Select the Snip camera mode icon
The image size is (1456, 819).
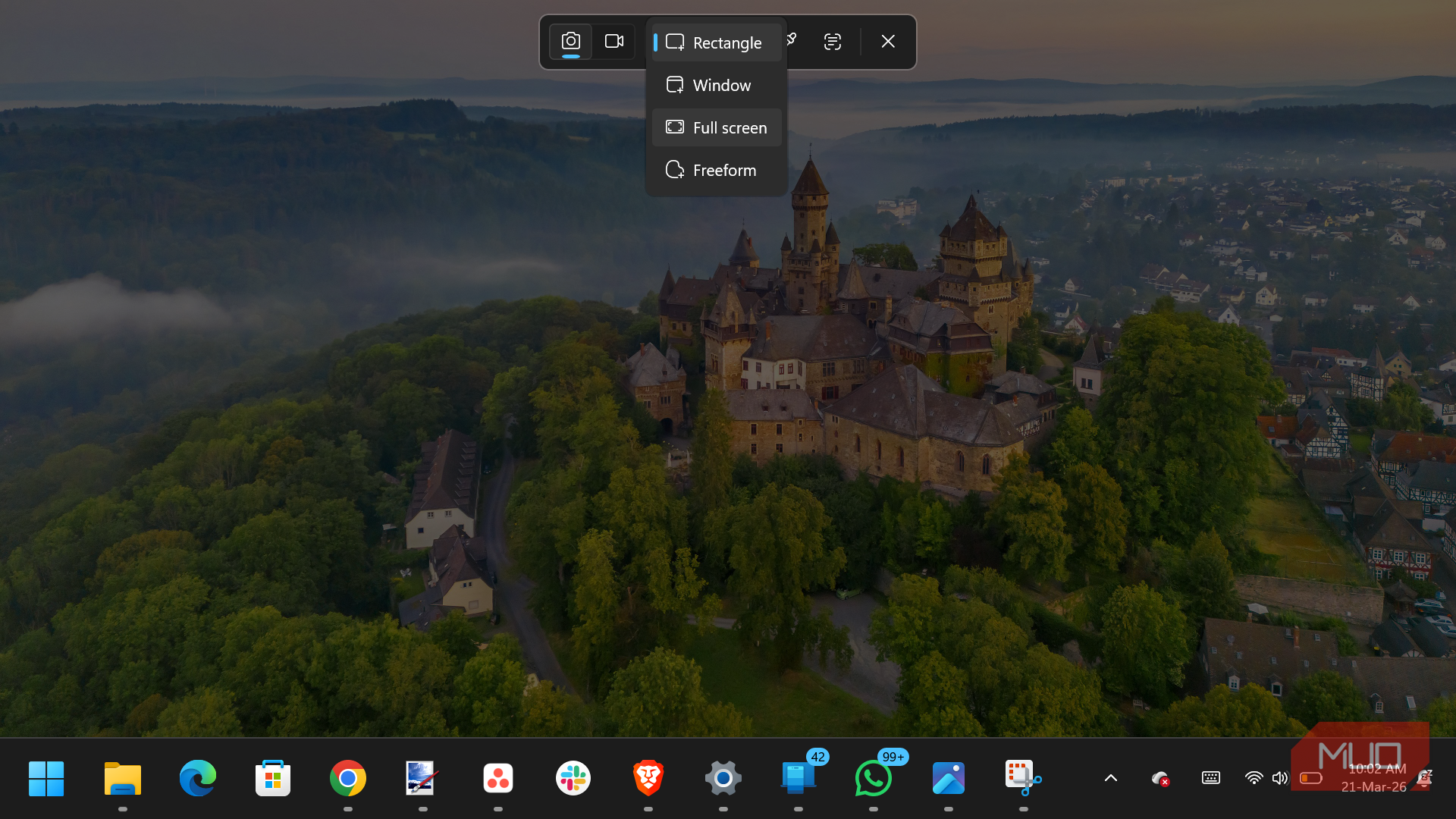pyautogui.click(x=570, y=41)
